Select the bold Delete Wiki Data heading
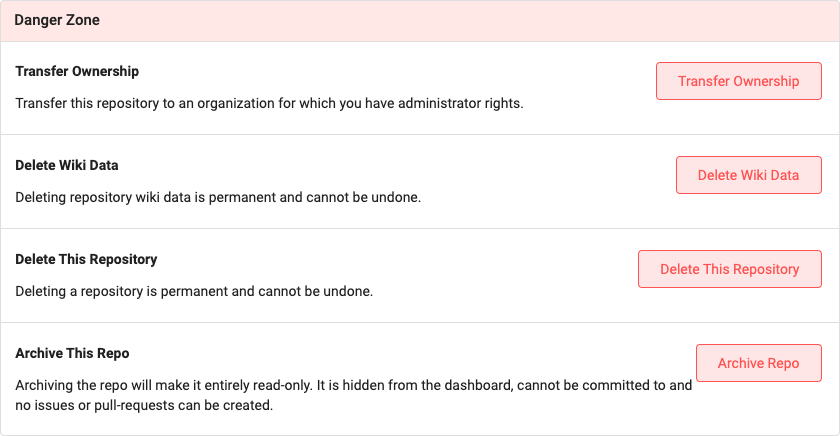Image resolution: width=840 pixels, height=436 pixels. (x=67, y=165)
